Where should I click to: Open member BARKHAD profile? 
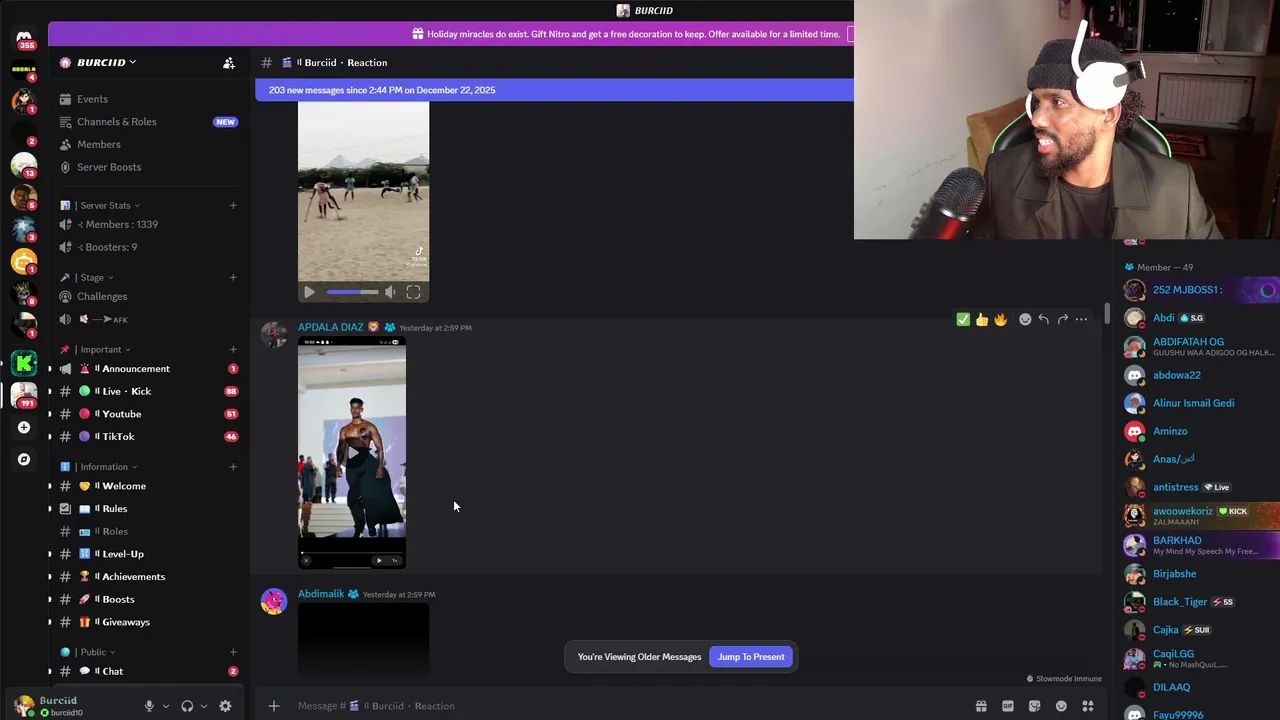point(1199,545)
